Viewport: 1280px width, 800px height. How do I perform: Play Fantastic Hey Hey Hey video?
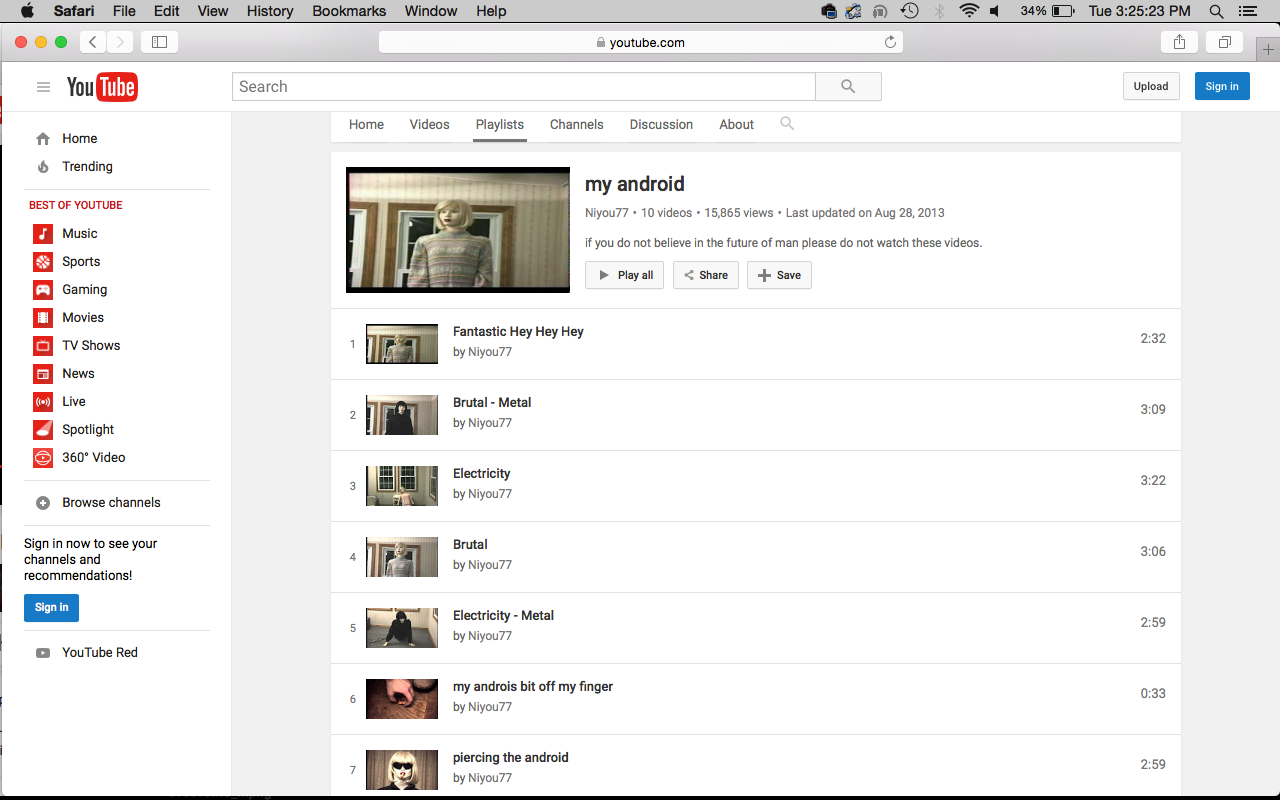(x=518, y=332)
